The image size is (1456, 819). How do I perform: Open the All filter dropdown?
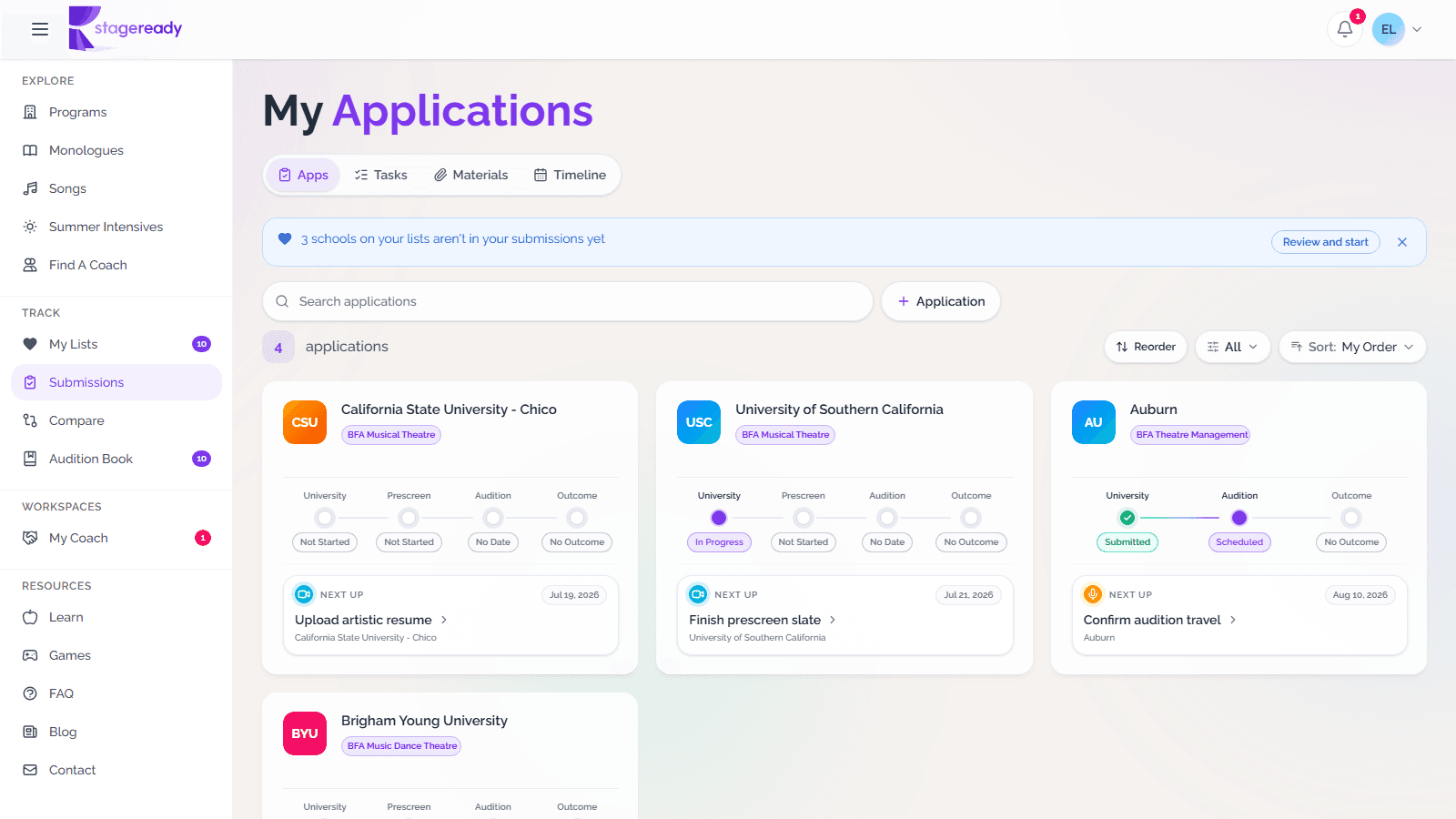[x=1232, y=347]
